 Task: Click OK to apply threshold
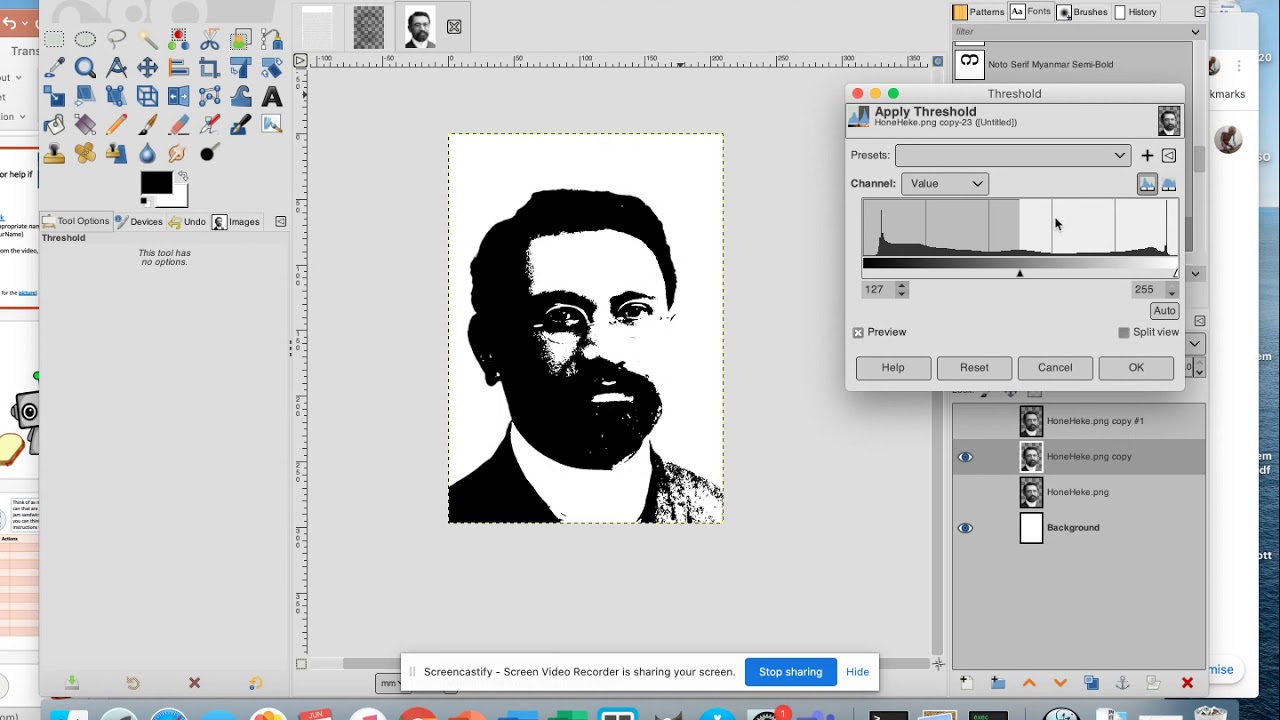coord(1136,367)
